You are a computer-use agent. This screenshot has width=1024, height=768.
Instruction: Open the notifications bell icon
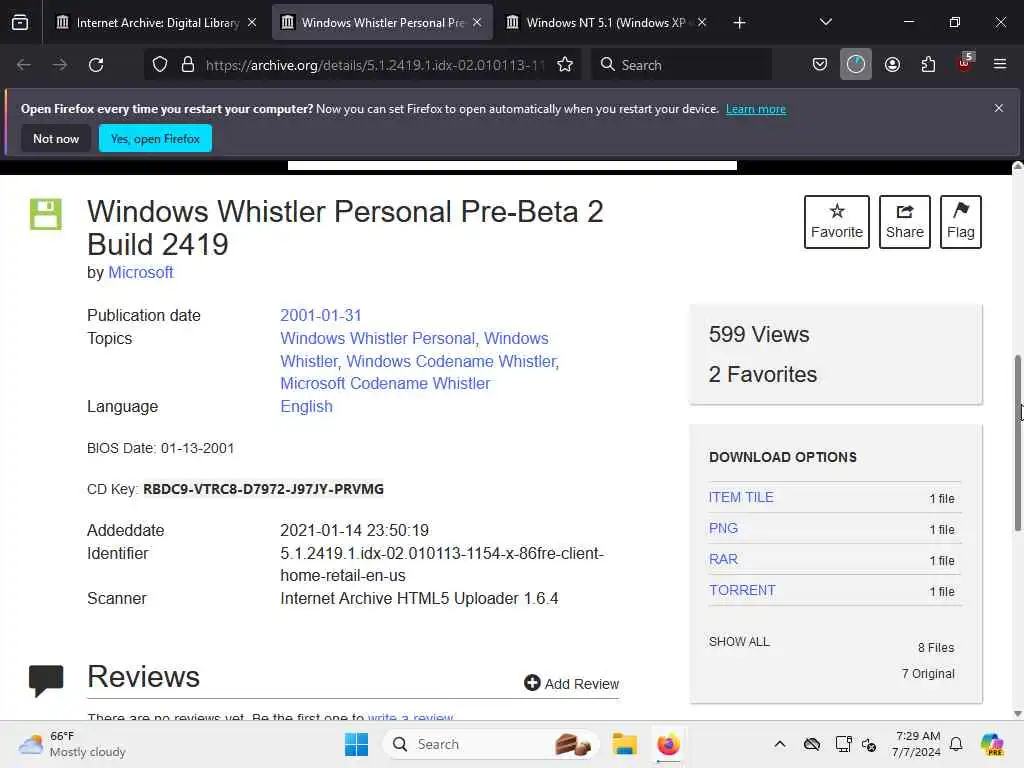point(956,744)
